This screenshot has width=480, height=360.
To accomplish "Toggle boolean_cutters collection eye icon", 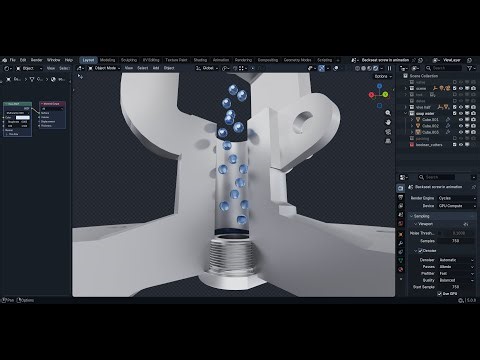I will (461, 145).
